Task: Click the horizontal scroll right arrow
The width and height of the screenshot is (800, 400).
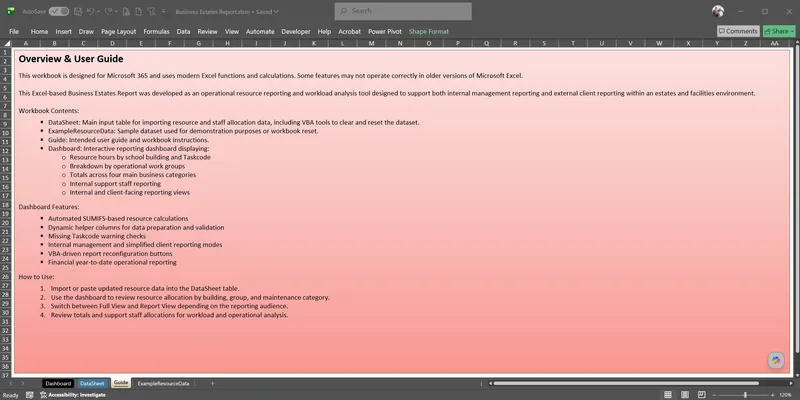Action: click(791, 383)
